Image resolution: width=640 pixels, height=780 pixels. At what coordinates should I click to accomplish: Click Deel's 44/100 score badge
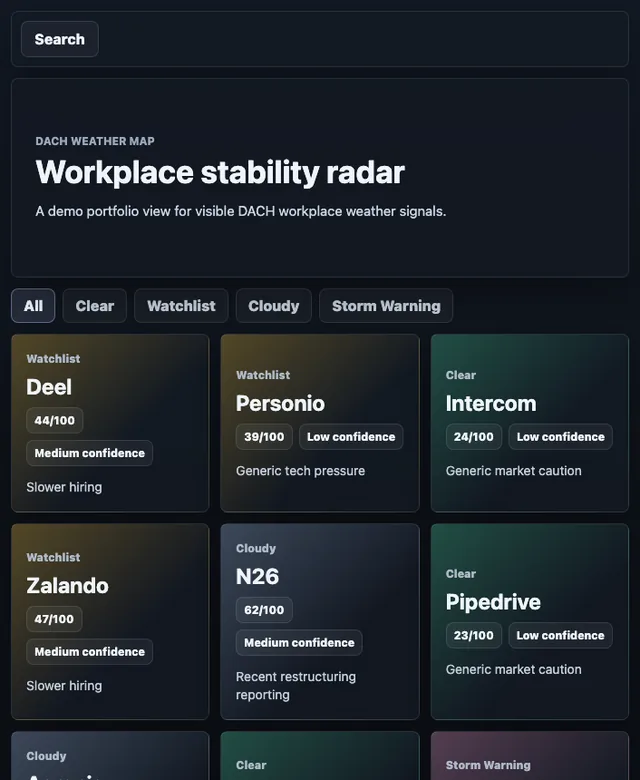55,420
